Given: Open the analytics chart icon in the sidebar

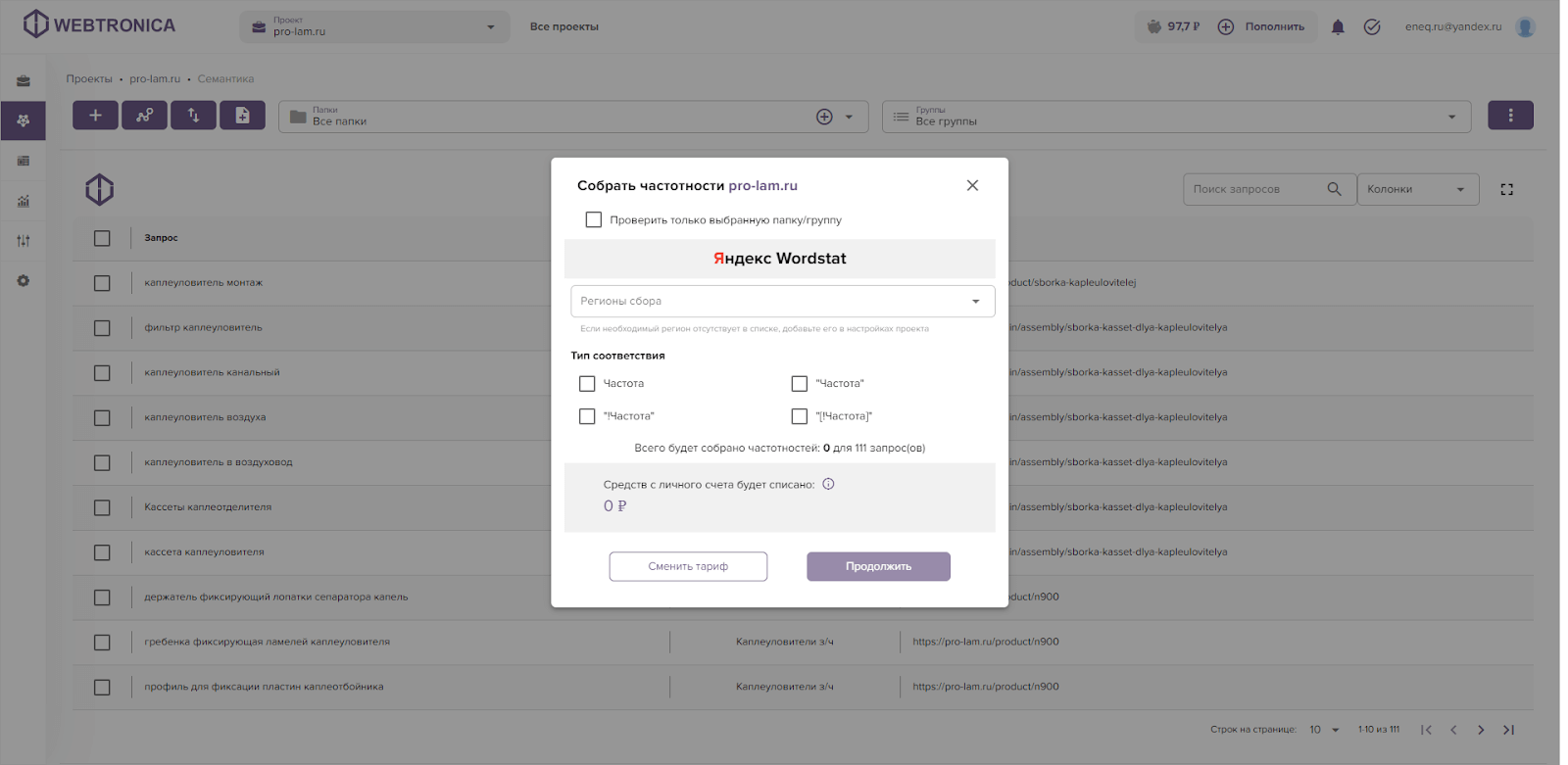Looking at the screenshot, I should [24, 201].
